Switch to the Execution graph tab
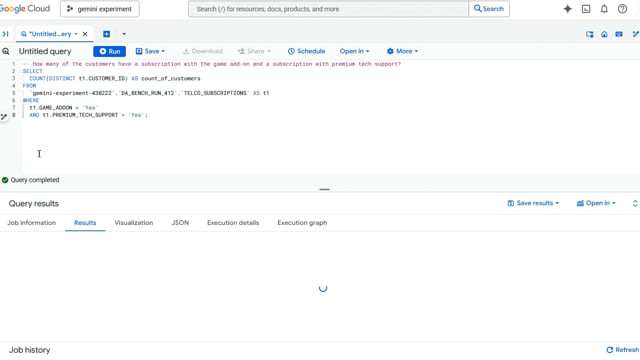Image resolution: width=640 pixels, height=360 pixels. [x=302, y=222]
